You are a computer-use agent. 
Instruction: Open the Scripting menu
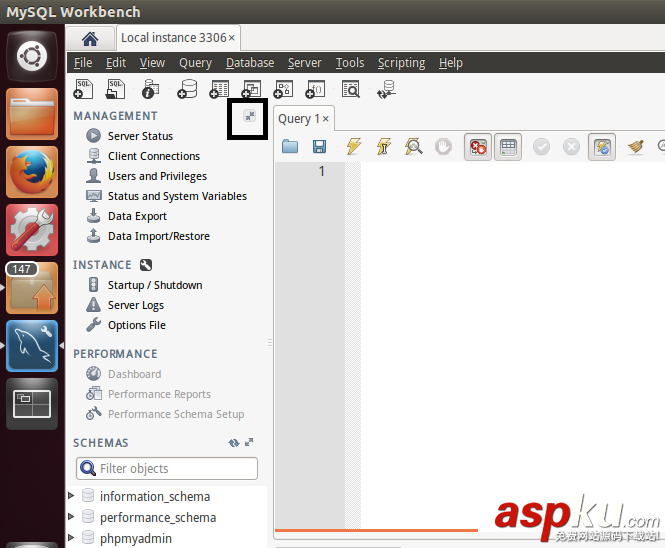(x=401, y=63)
